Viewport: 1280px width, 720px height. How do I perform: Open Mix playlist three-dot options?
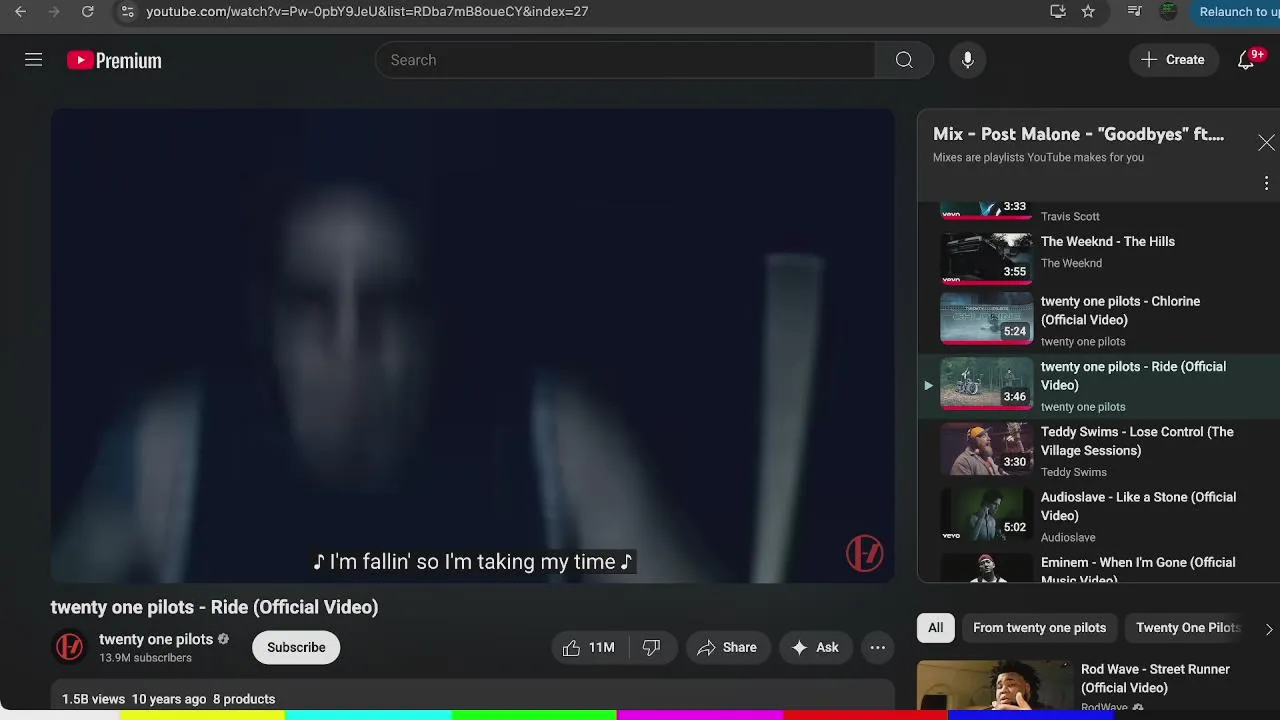[x=1266, y=183]
